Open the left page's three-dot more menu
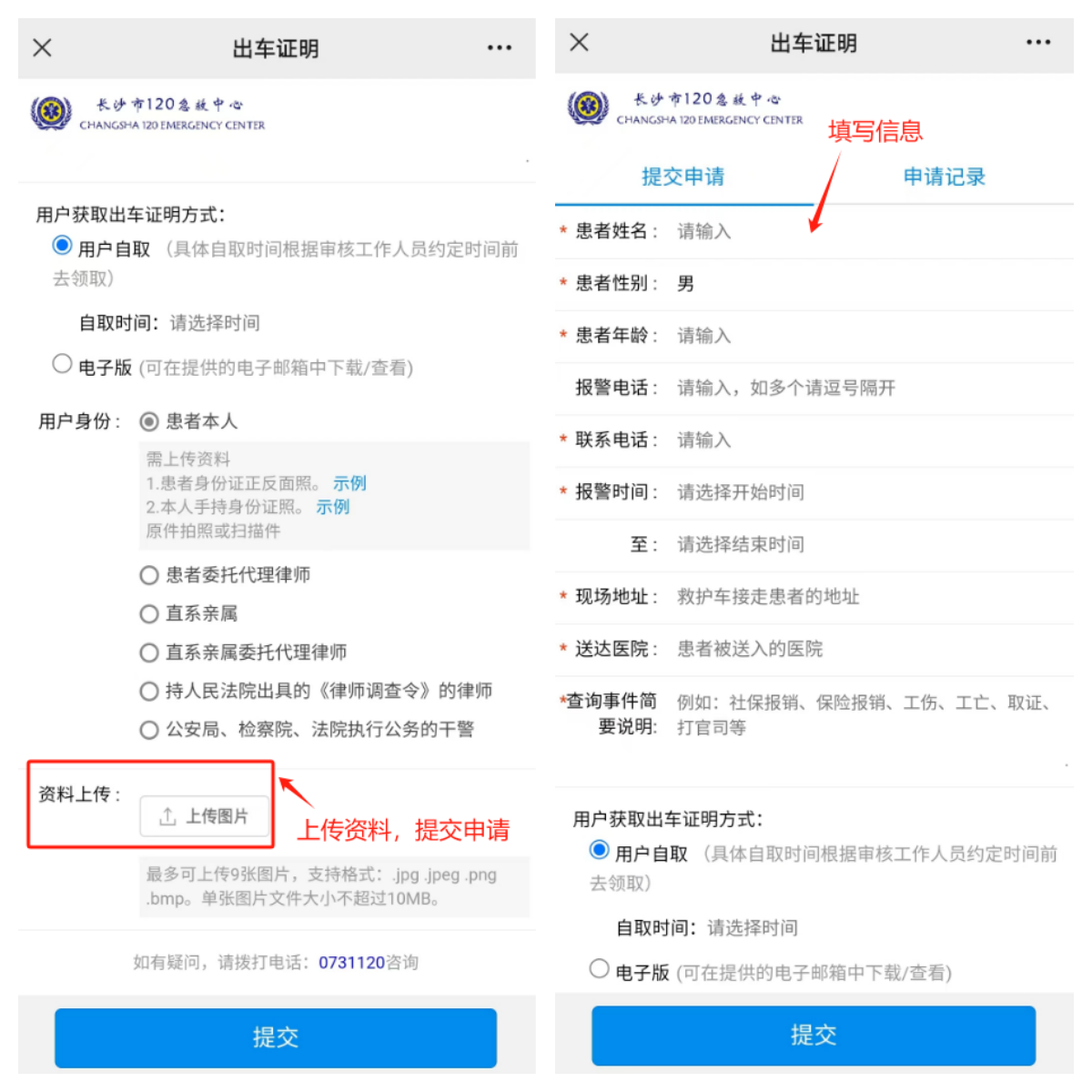 (499, 47)
